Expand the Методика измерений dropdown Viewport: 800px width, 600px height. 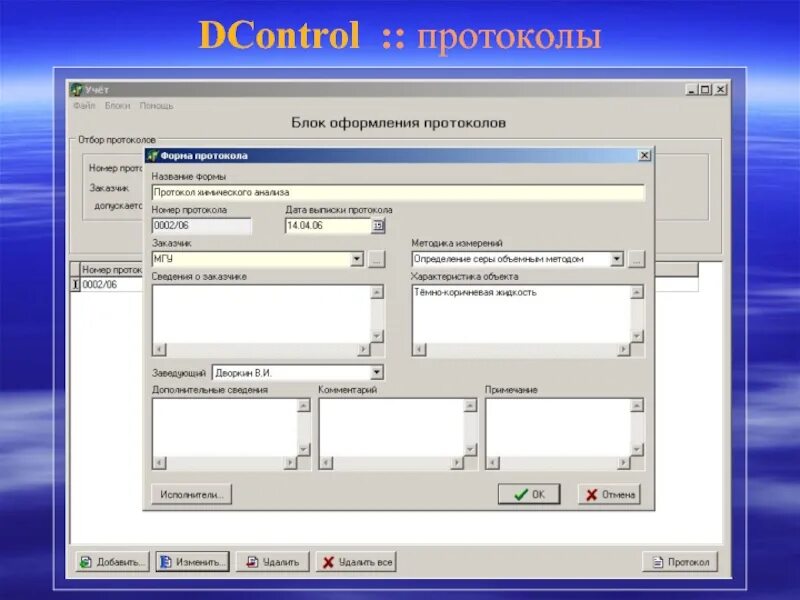coord(616,259)
